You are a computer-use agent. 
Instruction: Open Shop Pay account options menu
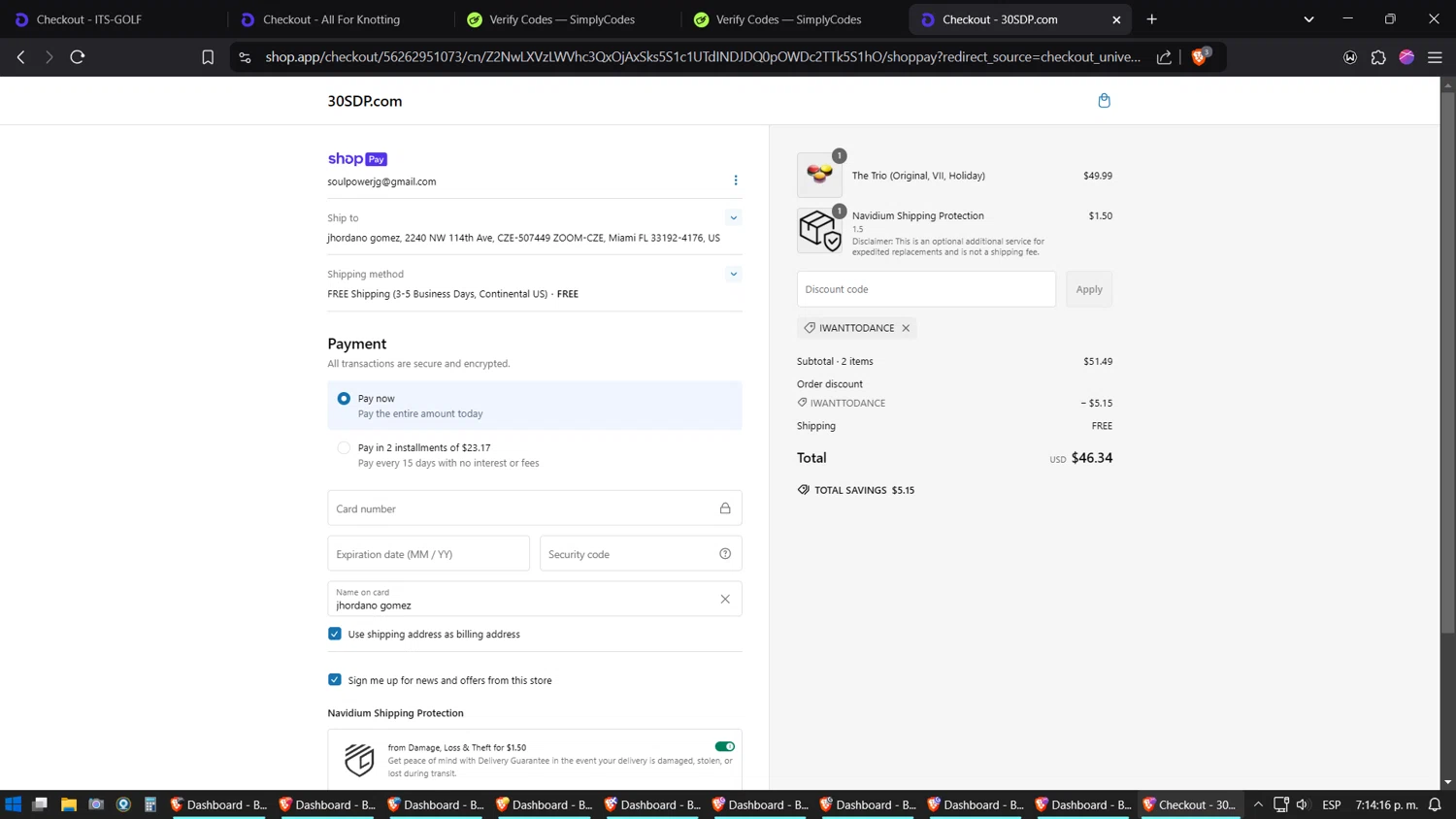click(735, 180)
